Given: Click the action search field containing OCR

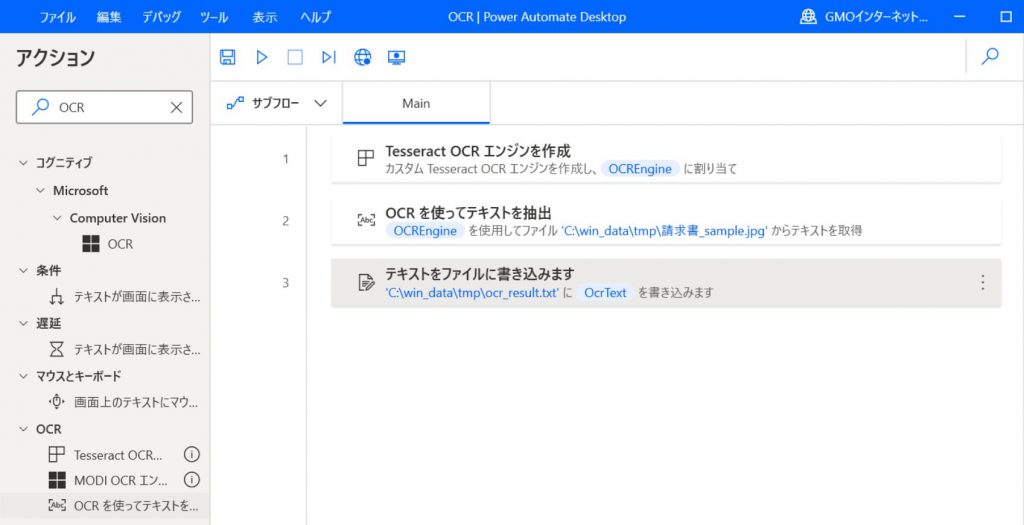Looking at the screenshot, I should (x=104, y=107).
